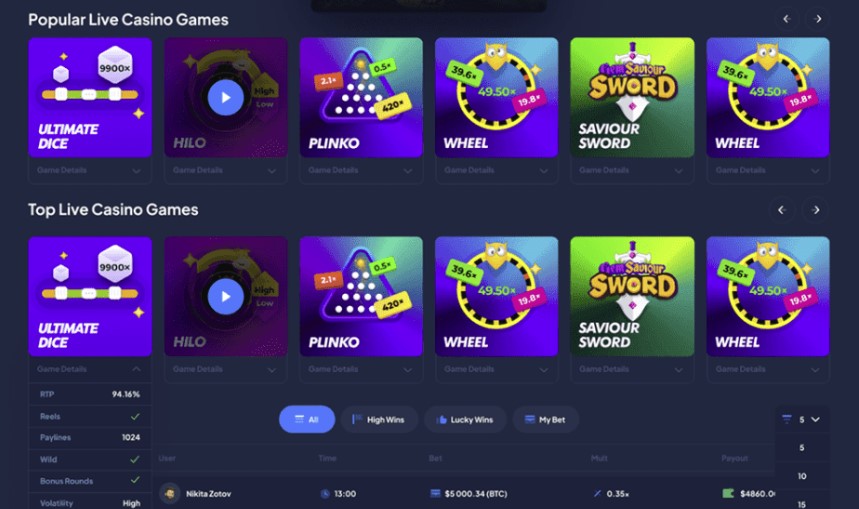Go to next Popular Live Casino Games
The height and width of the screenshot is (509, 859).
point(817,19)
